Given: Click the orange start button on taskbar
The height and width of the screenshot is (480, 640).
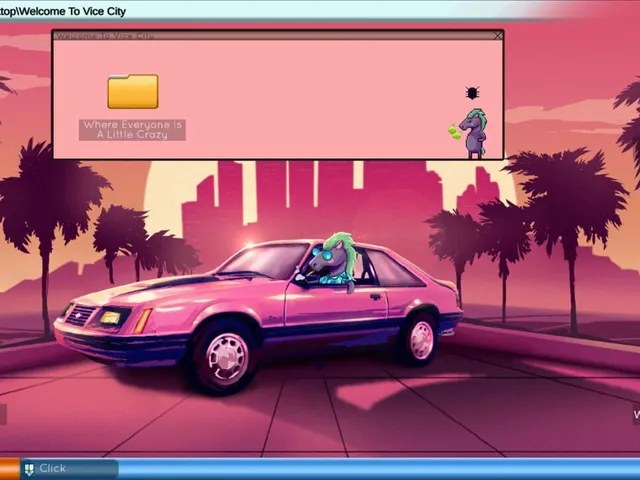Looking at the screenshot, I should 9,469.
